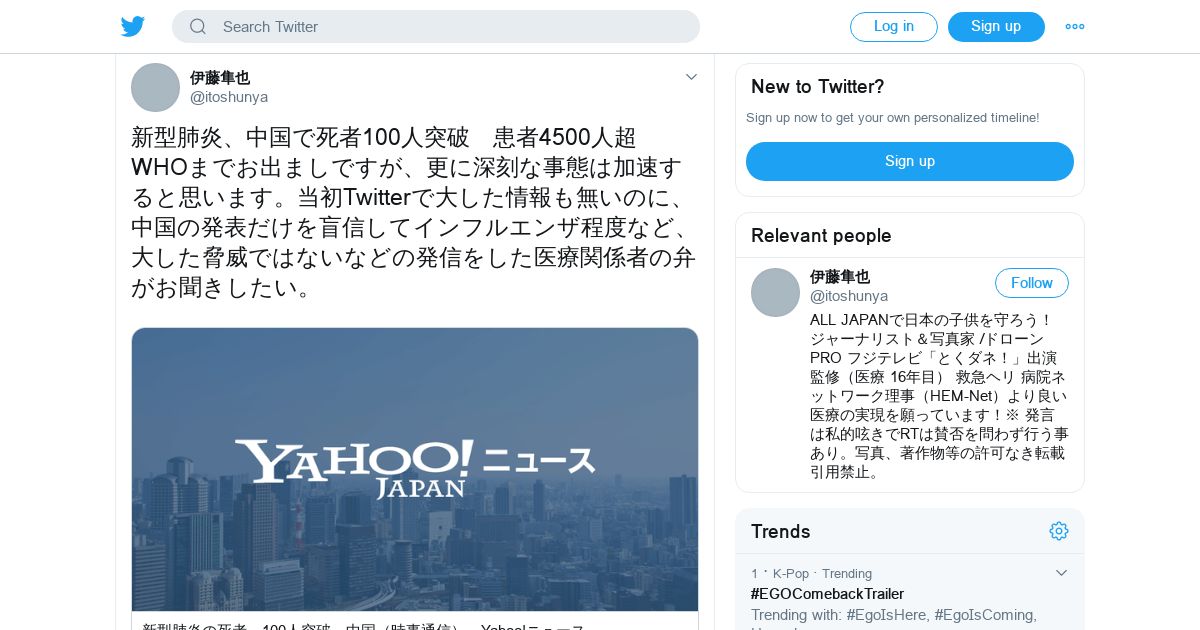The width and height of the screenshot is (1200, 630).
Task: Click Sign up in New to Twitter panel
Action: click(x=910, y=161)
